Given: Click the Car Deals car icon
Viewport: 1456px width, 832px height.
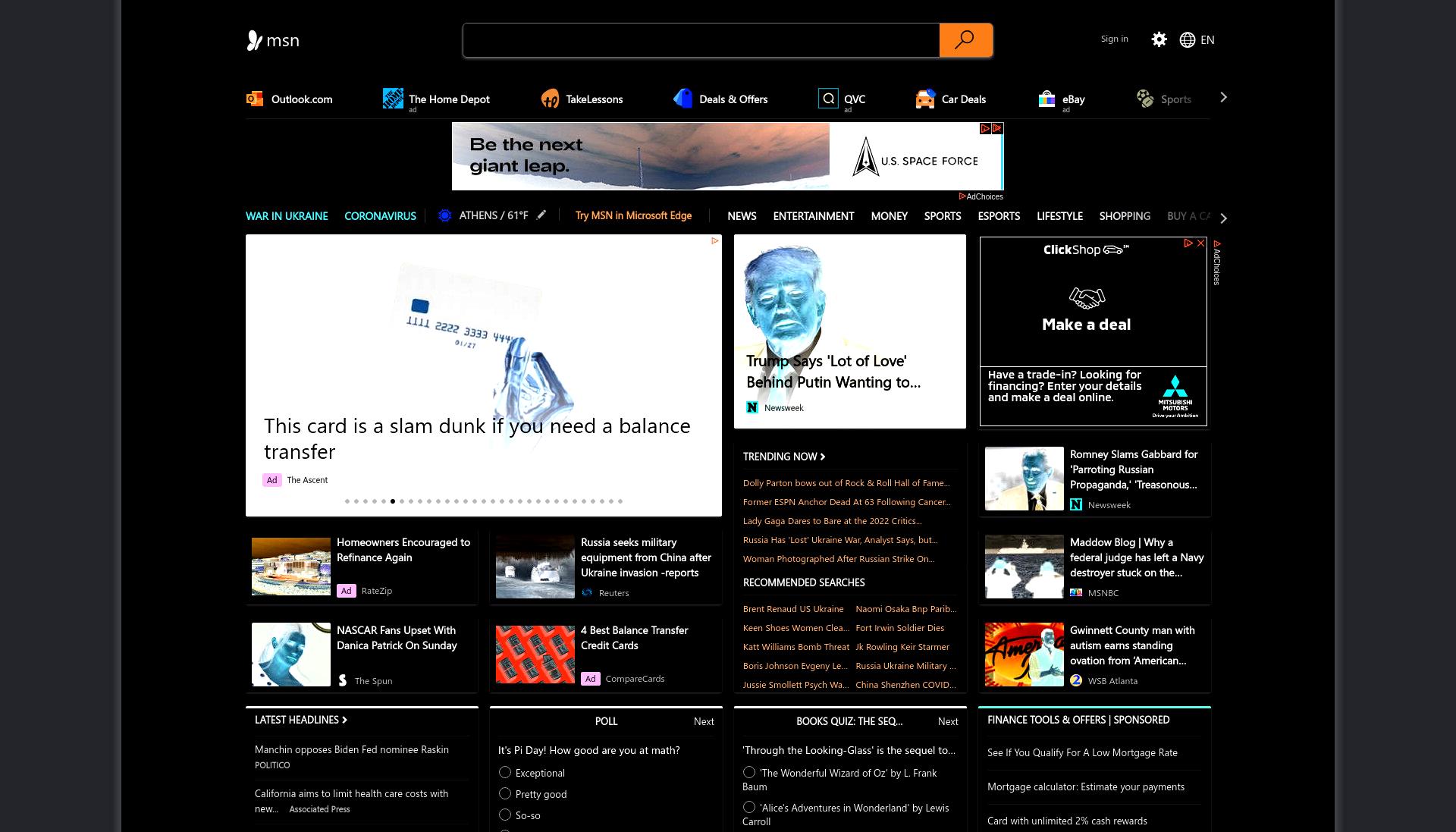Looking at the screenshot, I should pos(925,99).
